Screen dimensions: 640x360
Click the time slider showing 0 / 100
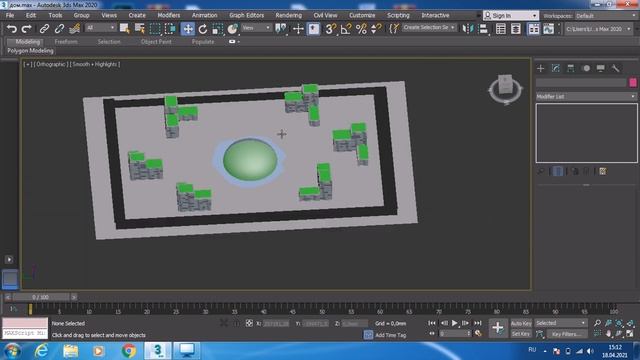(x=40, y=297)
